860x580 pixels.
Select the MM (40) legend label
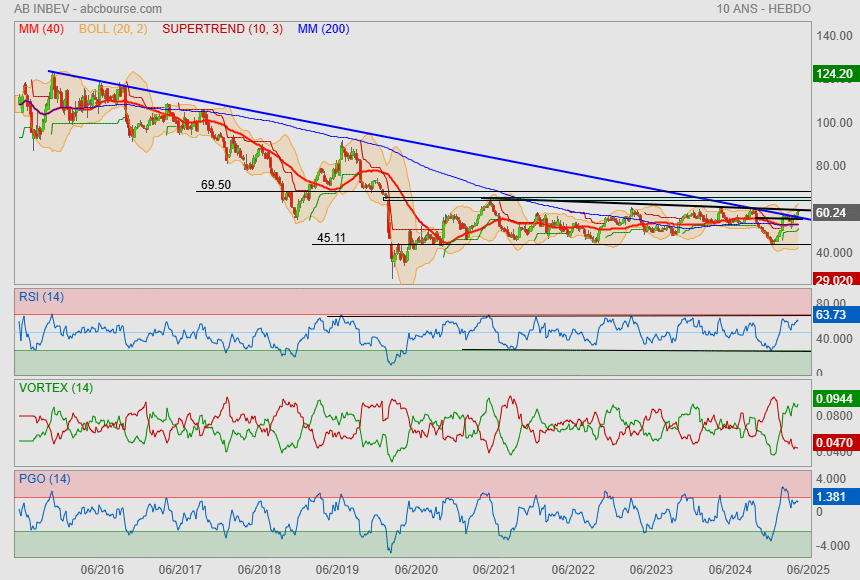pos(41,29)
